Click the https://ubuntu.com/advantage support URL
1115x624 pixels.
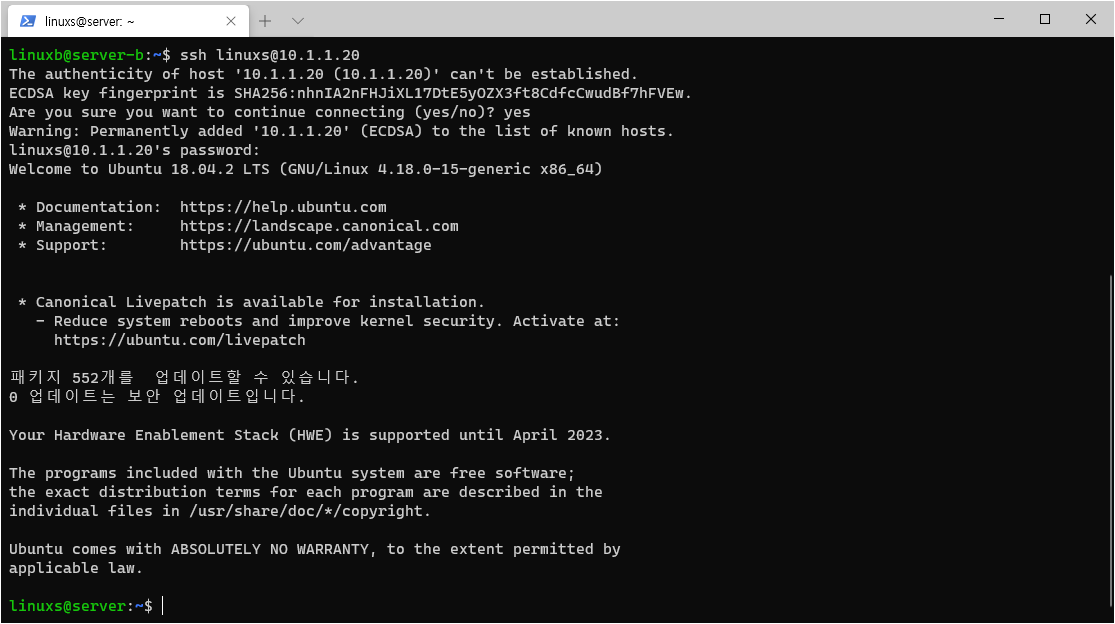tap(305, 245)
